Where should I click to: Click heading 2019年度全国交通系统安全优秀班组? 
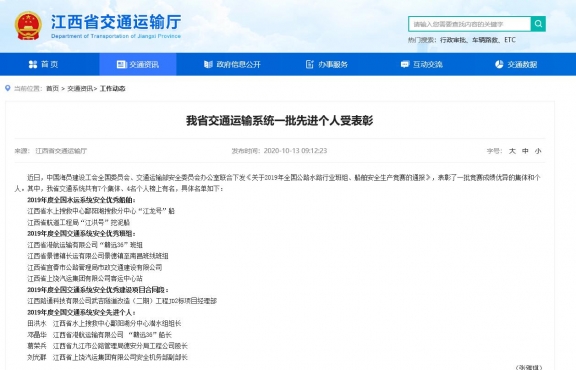click(x=81, y=234)
